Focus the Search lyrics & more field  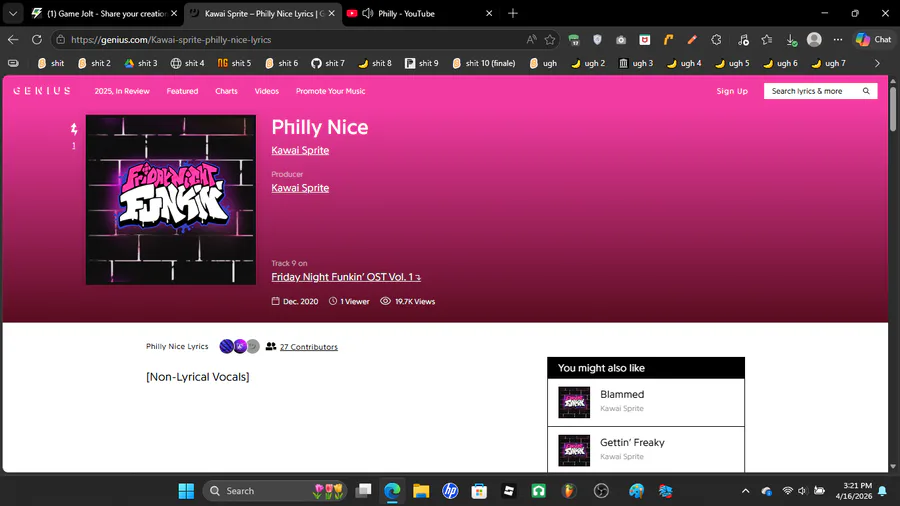(820, 91)
